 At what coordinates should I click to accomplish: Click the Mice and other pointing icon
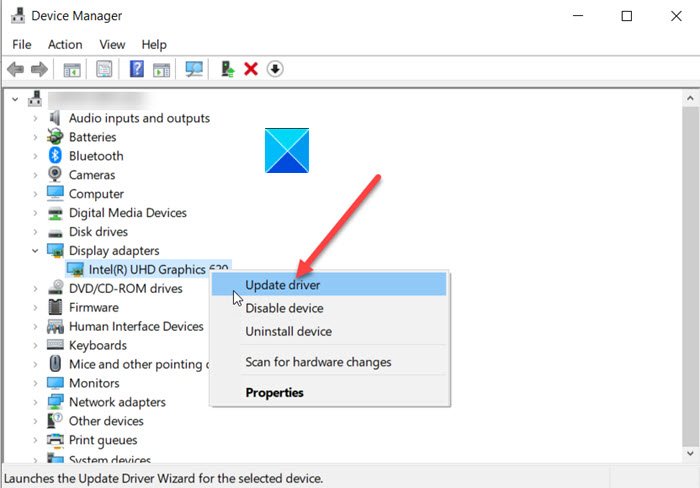coord(55,364)
